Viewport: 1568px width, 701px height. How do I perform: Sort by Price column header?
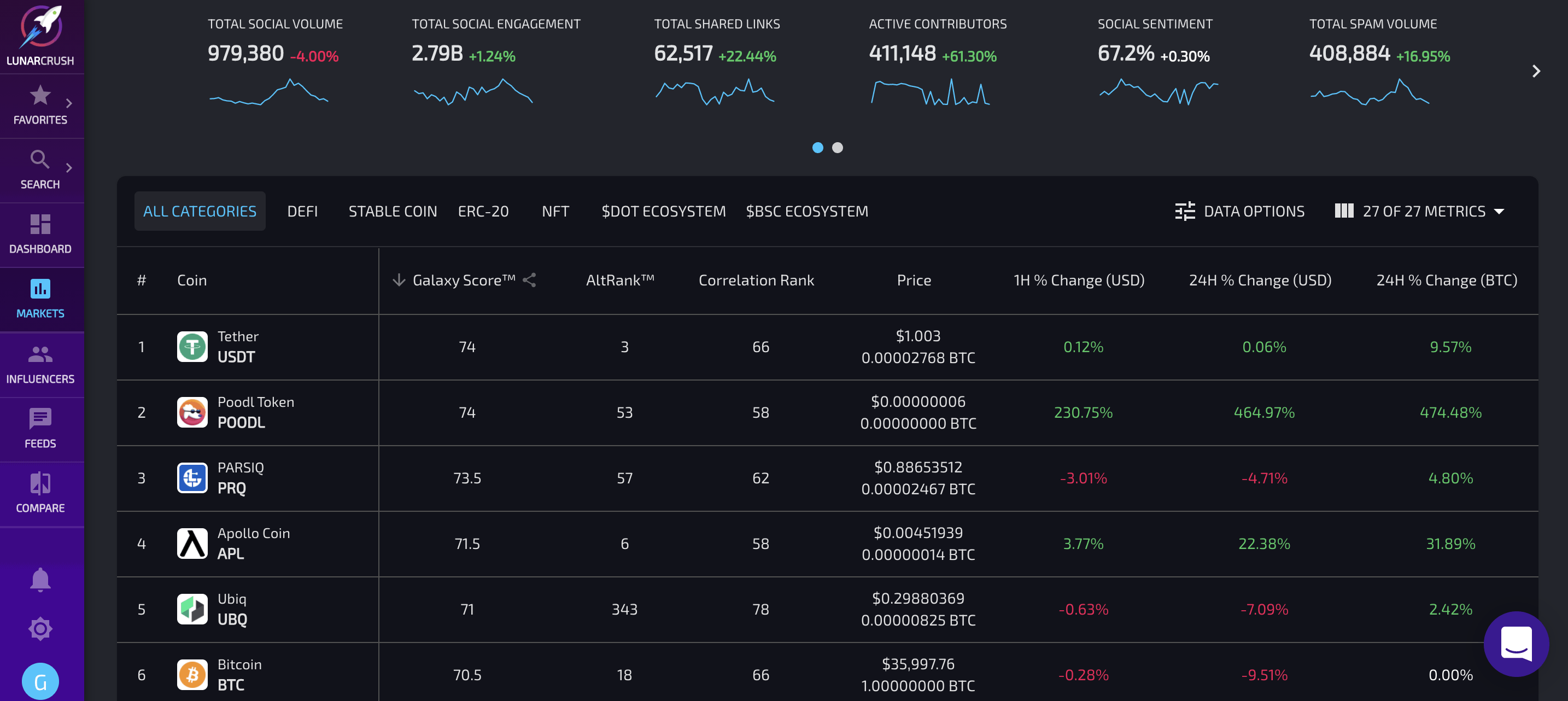(x=914, y=280)
